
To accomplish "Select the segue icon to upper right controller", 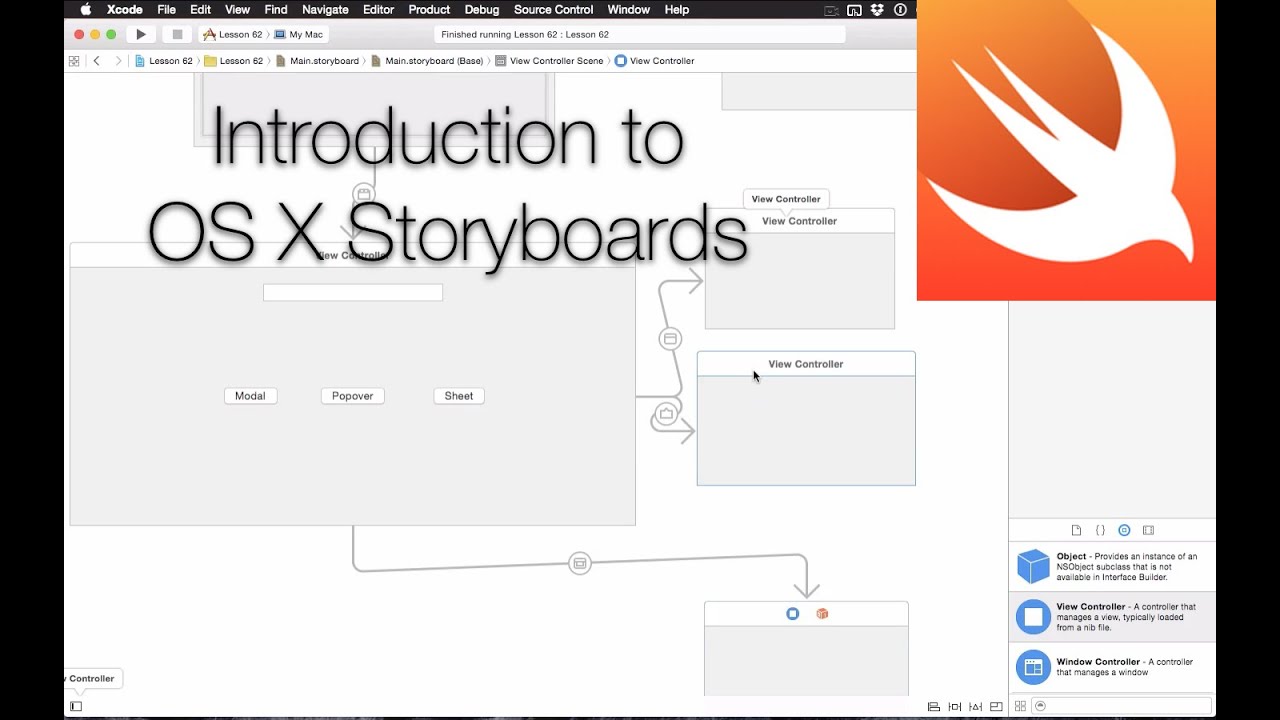I will pos(670,339).
